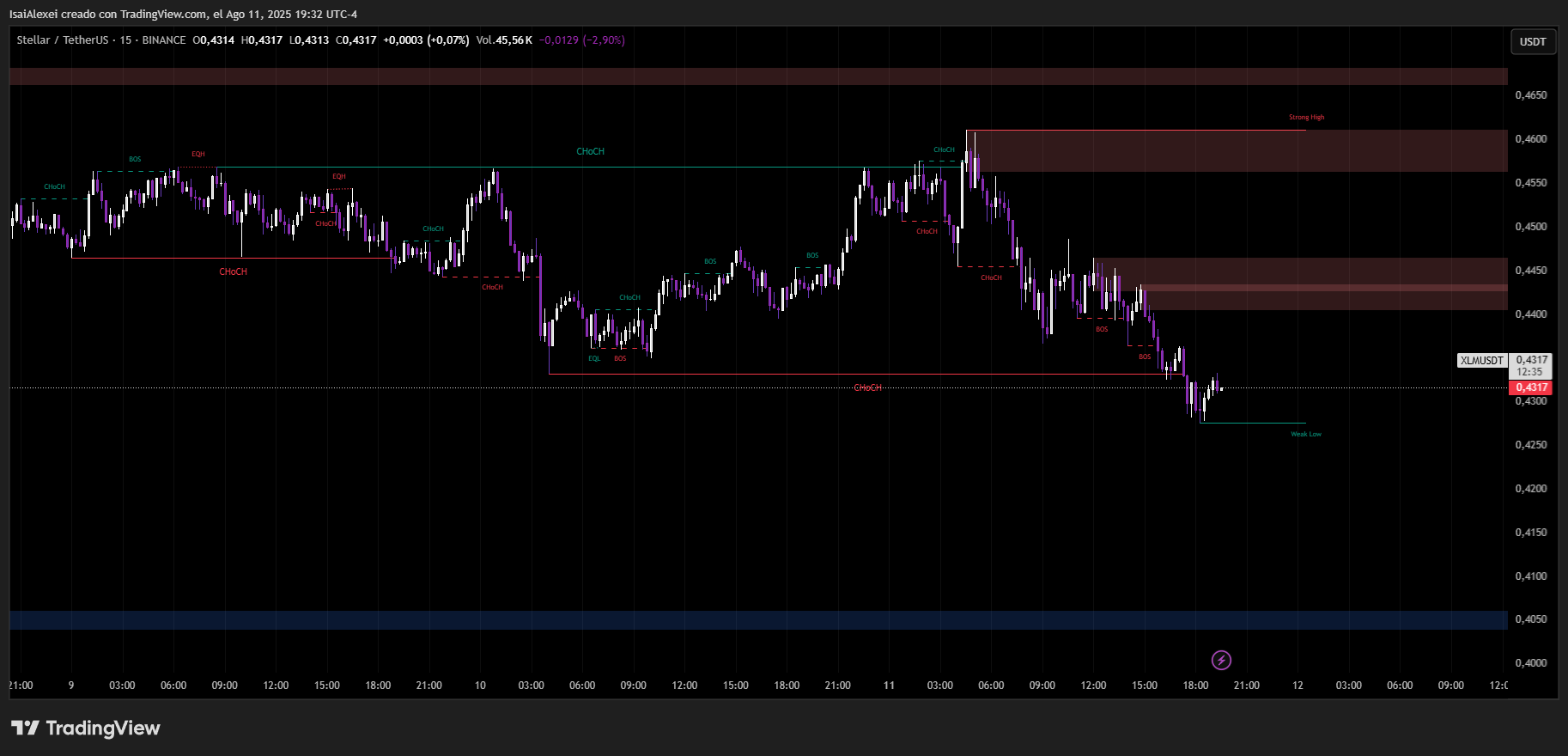
Task: Click date 10 on the time axis
Action: [x=480, y=686]
